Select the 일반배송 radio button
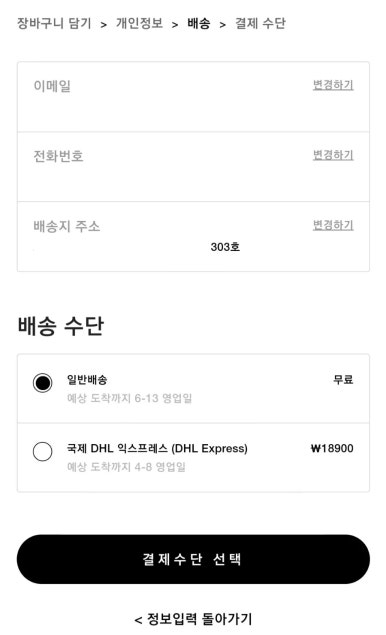The height and width of the screenshot is (635, 386). 43,383
